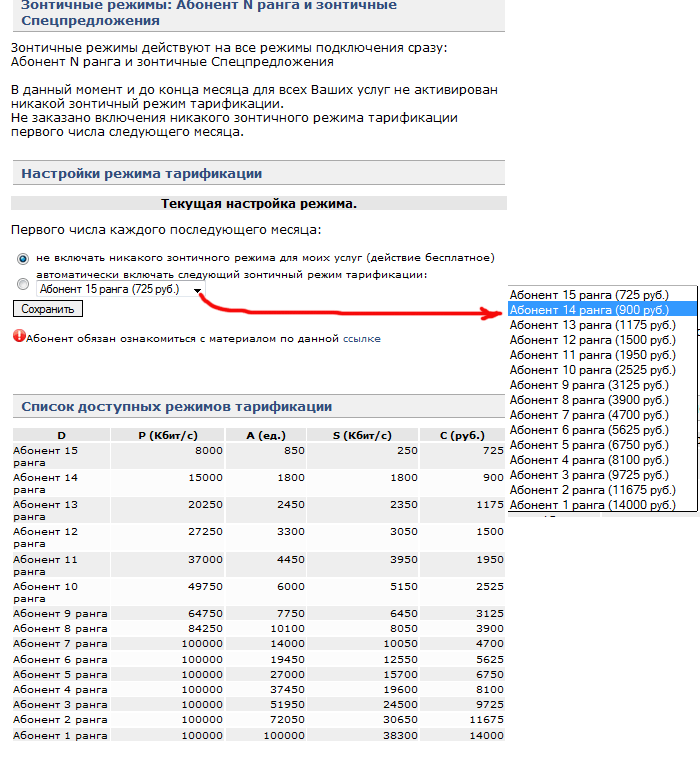Viewport: 700px width, 760px height.
Task: Click the A value 19450 cell
Action: click(266, 659)
